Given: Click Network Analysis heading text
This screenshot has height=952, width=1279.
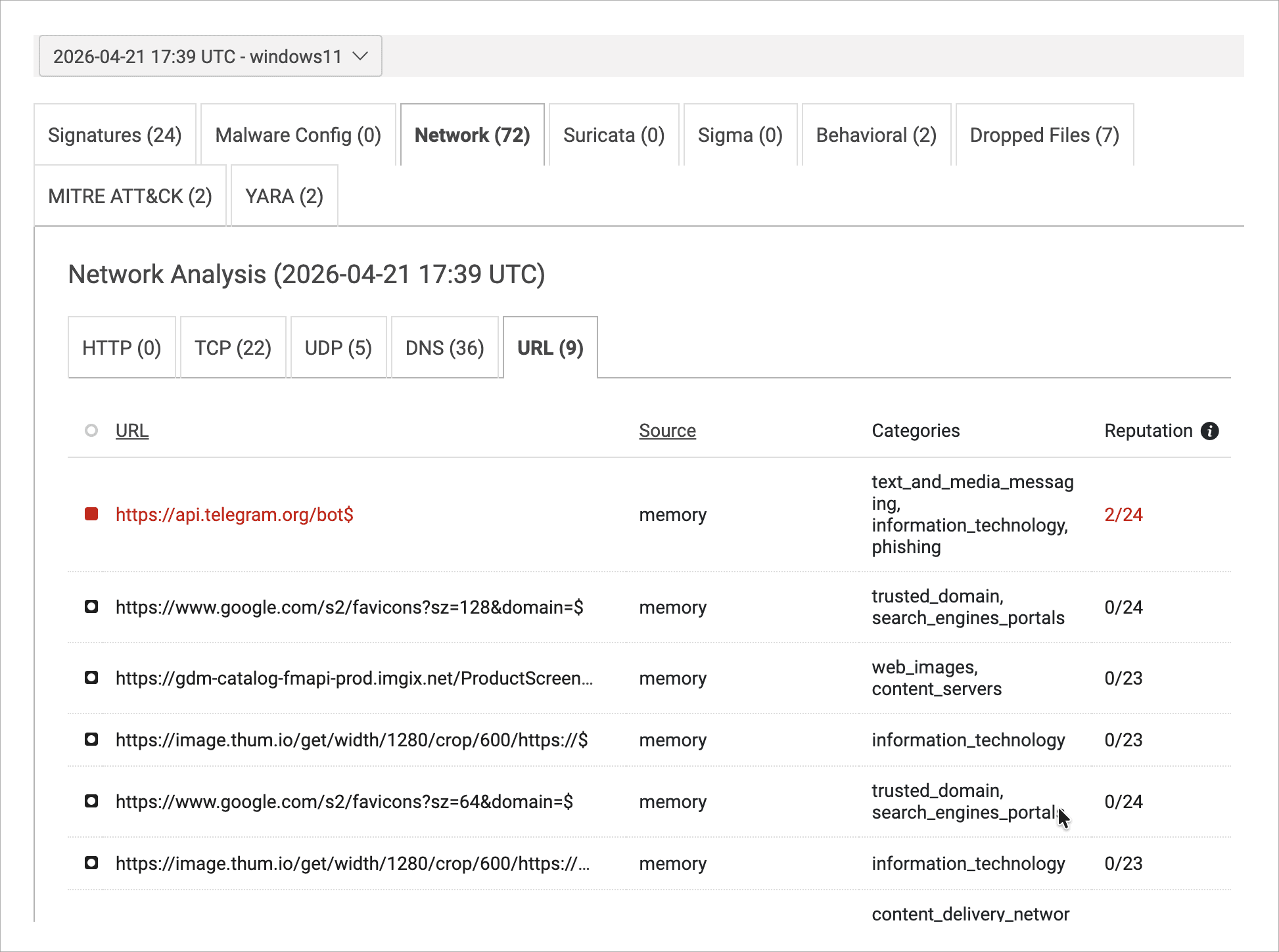Looking at the screenshot, I should pyautogui.click(x=307, y=274).
